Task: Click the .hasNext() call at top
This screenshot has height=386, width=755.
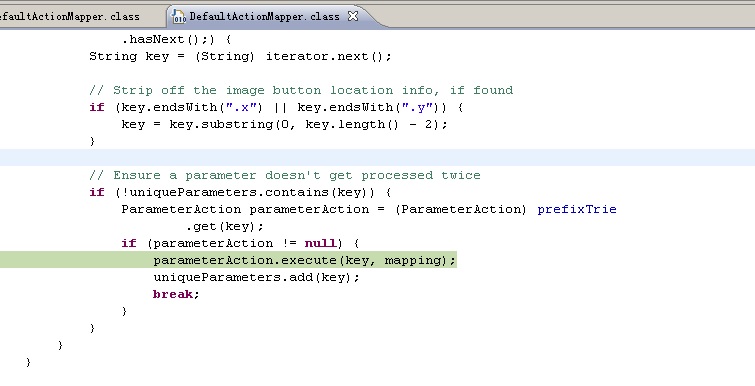Action: tap(168, 39)
